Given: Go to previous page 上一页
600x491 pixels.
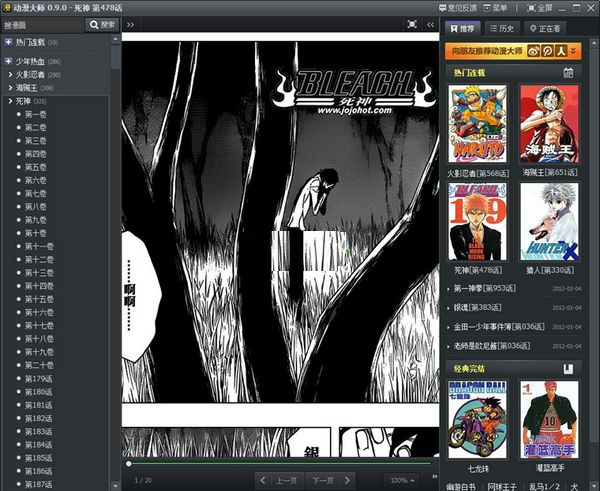Looking at the screenshot, I should (x=280, y=480).
